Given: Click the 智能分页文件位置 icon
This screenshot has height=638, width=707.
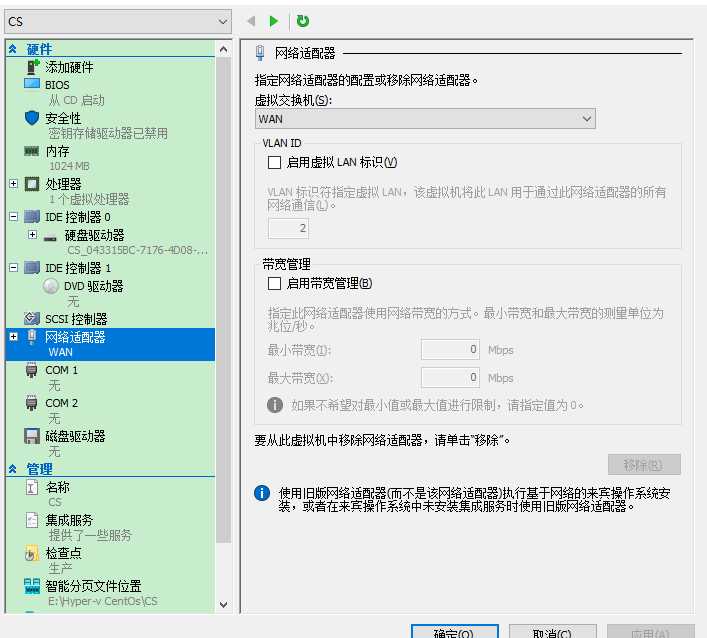Looking at the screenshot, I should (32, 586).
